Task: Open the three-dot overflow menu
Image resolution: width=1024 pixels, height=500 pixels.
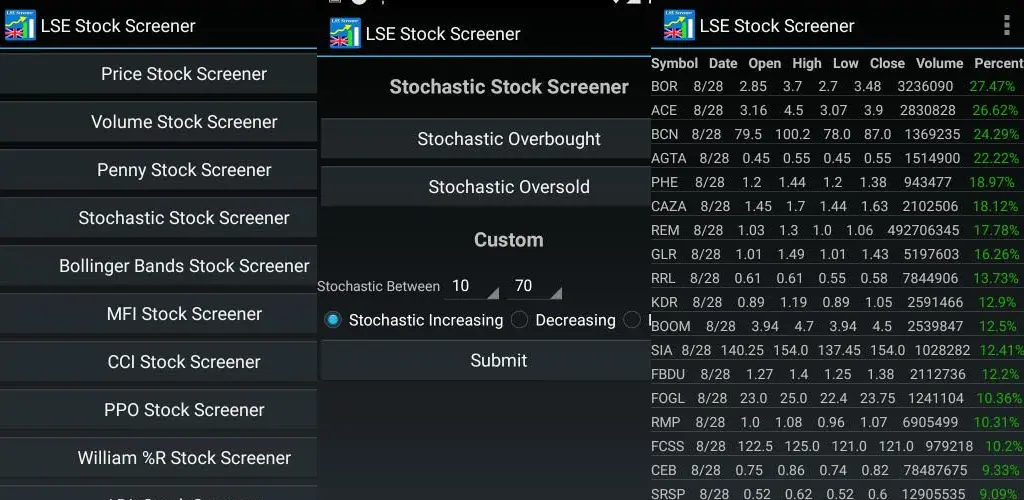Action: (1006, 25)
